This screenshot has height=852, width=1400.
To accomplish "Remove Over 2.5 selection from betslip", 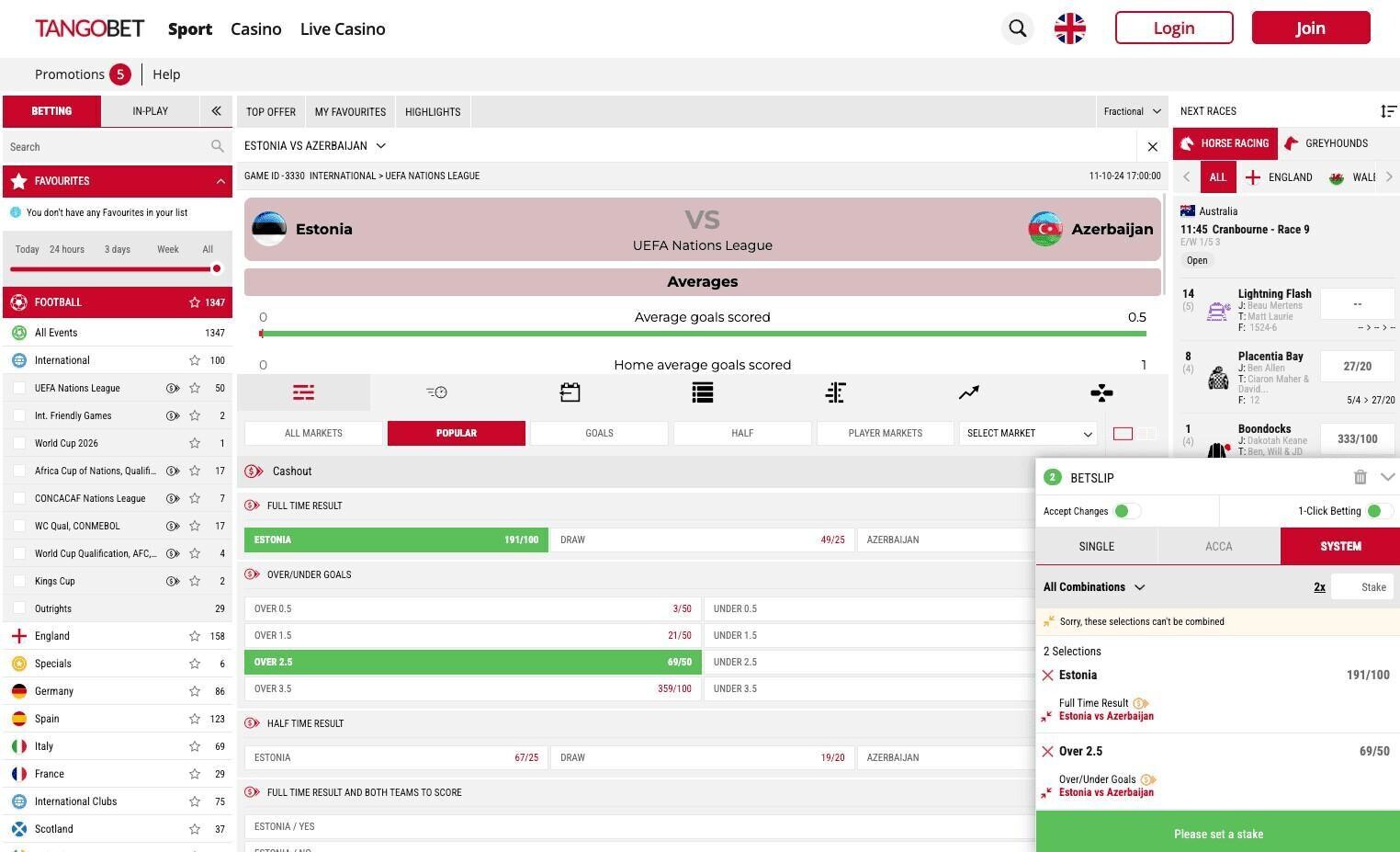I will tap(1047, 752).
